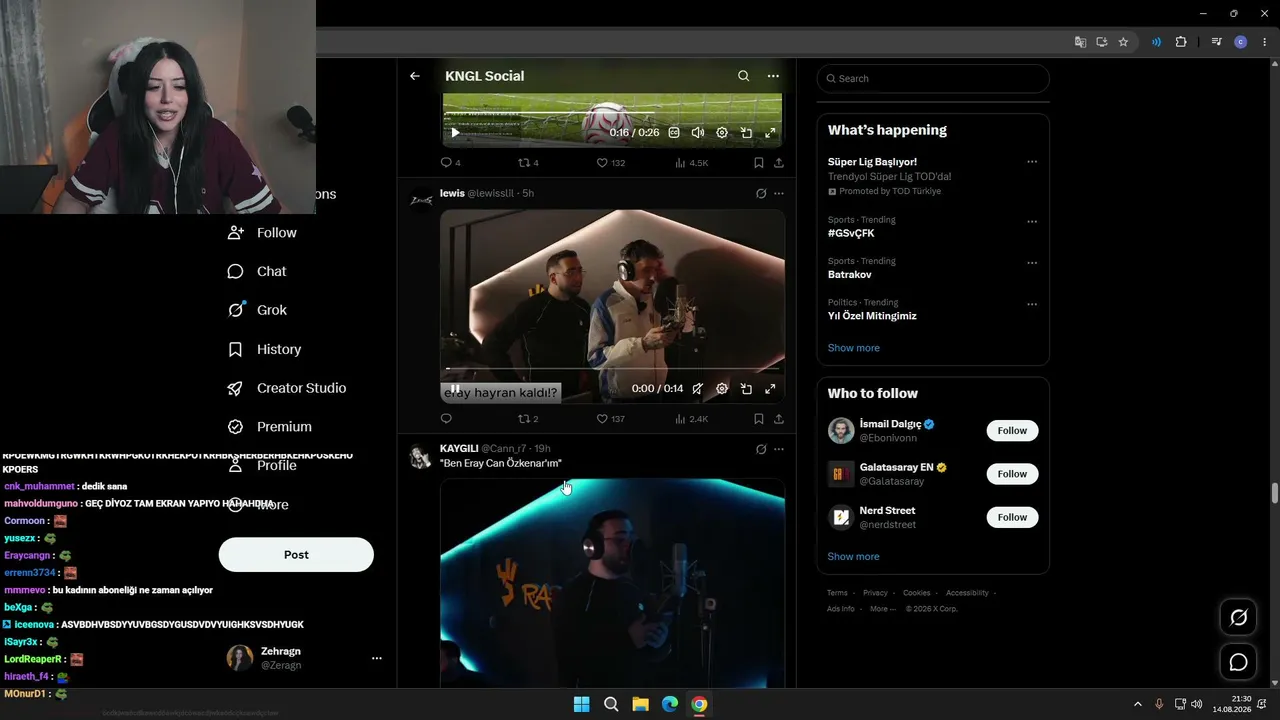Image resolution: width=1280 pixels, height=720 pixels.
Task: Open more menu on lewis's post
Action: (x=779, y=193)
